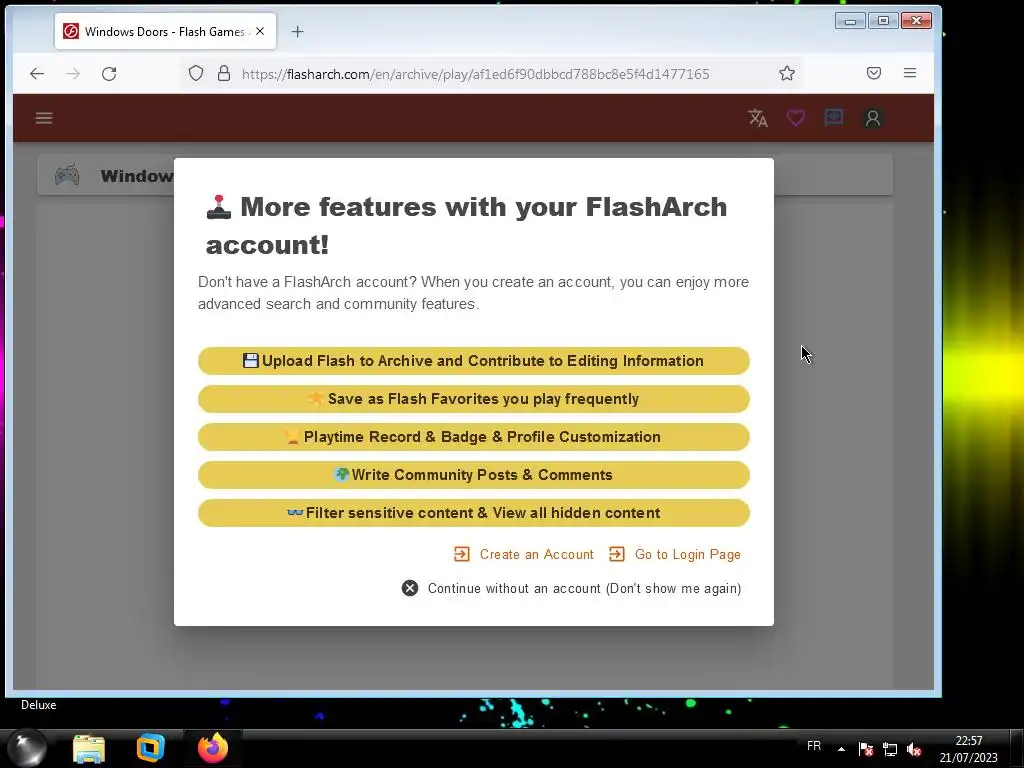The width and height of the screenshot is (1024, 768).
Task: Click Playtime Record & Badge button
Action: pyautogui.click(x=473, y=437)
